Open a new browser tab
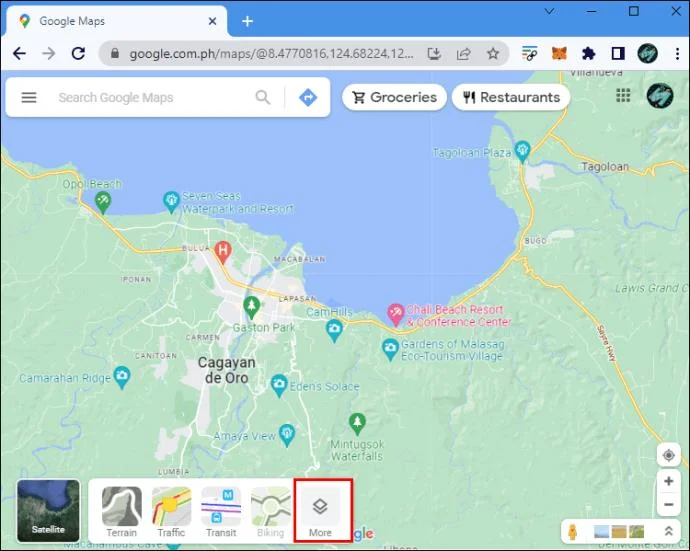Viewport: 690px width, 551px height. (247, 21)
